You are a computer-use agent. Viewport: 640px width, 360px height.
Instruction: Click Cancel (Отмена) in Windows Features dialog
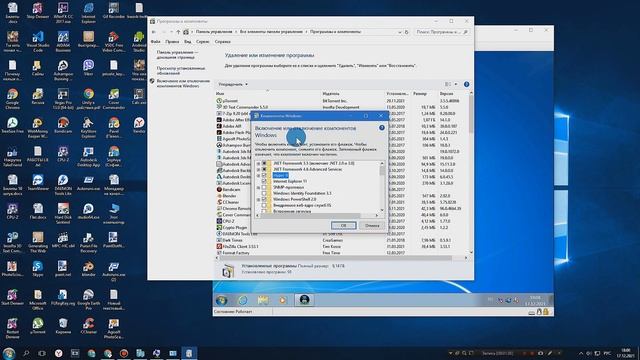372,225
